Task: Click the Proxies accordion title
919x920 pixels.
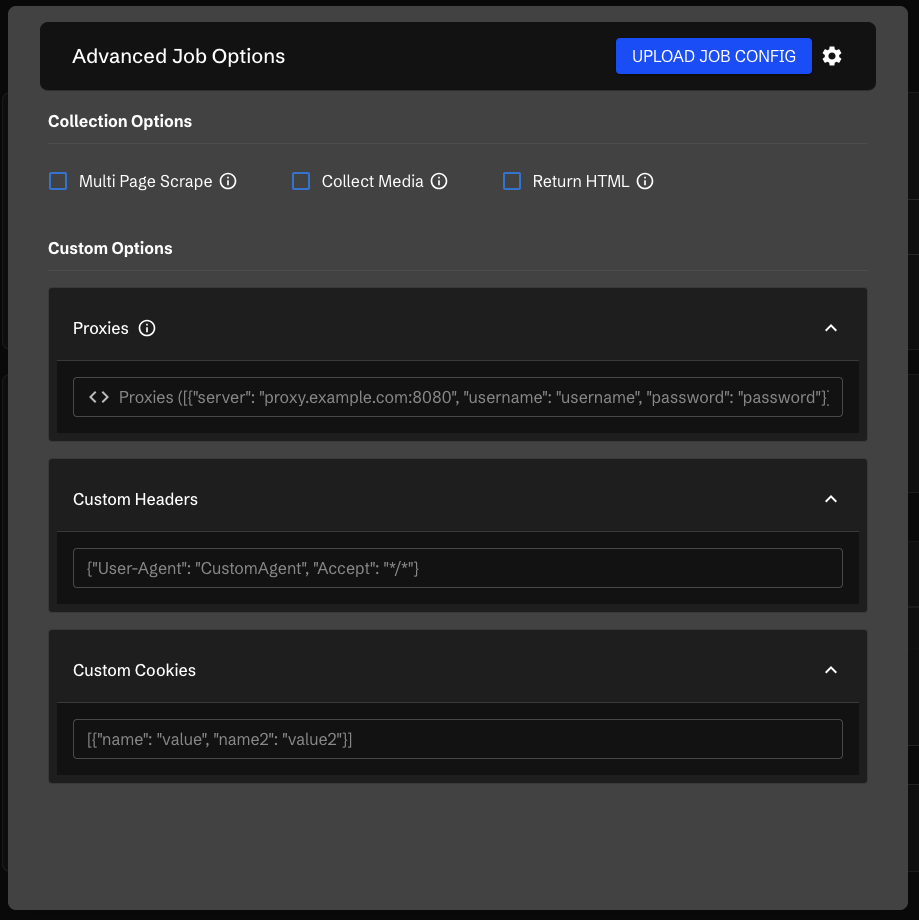Action: click(101, 328)
